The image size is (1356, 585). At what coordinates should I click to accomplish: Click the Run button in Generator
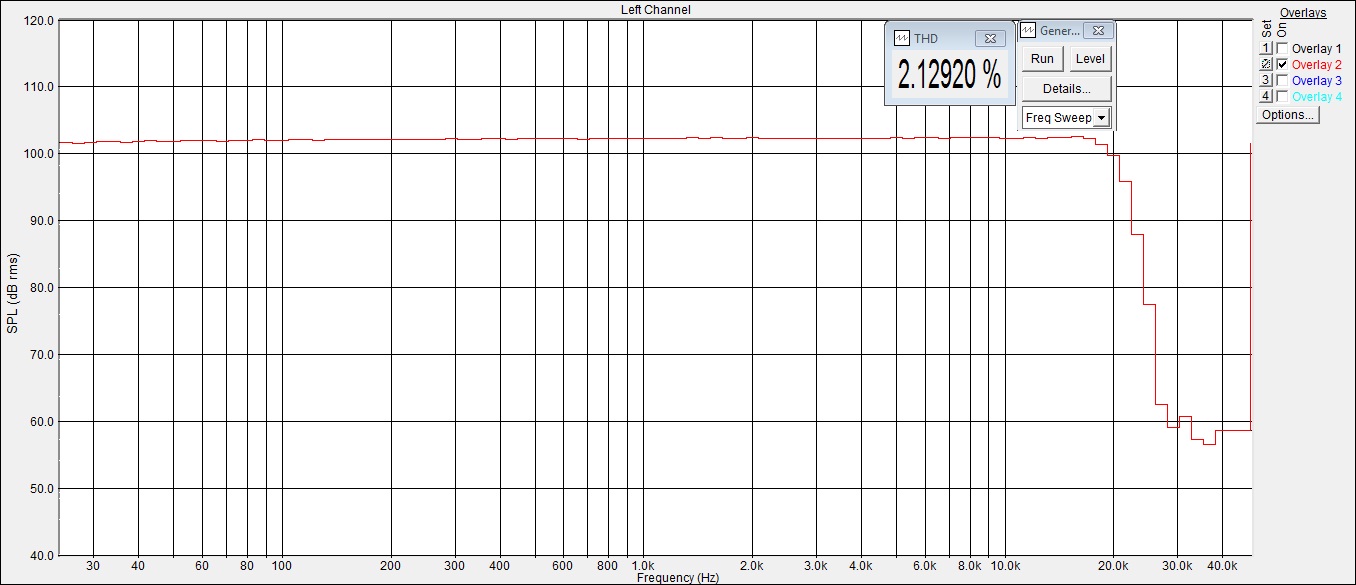coord(1042,59)
